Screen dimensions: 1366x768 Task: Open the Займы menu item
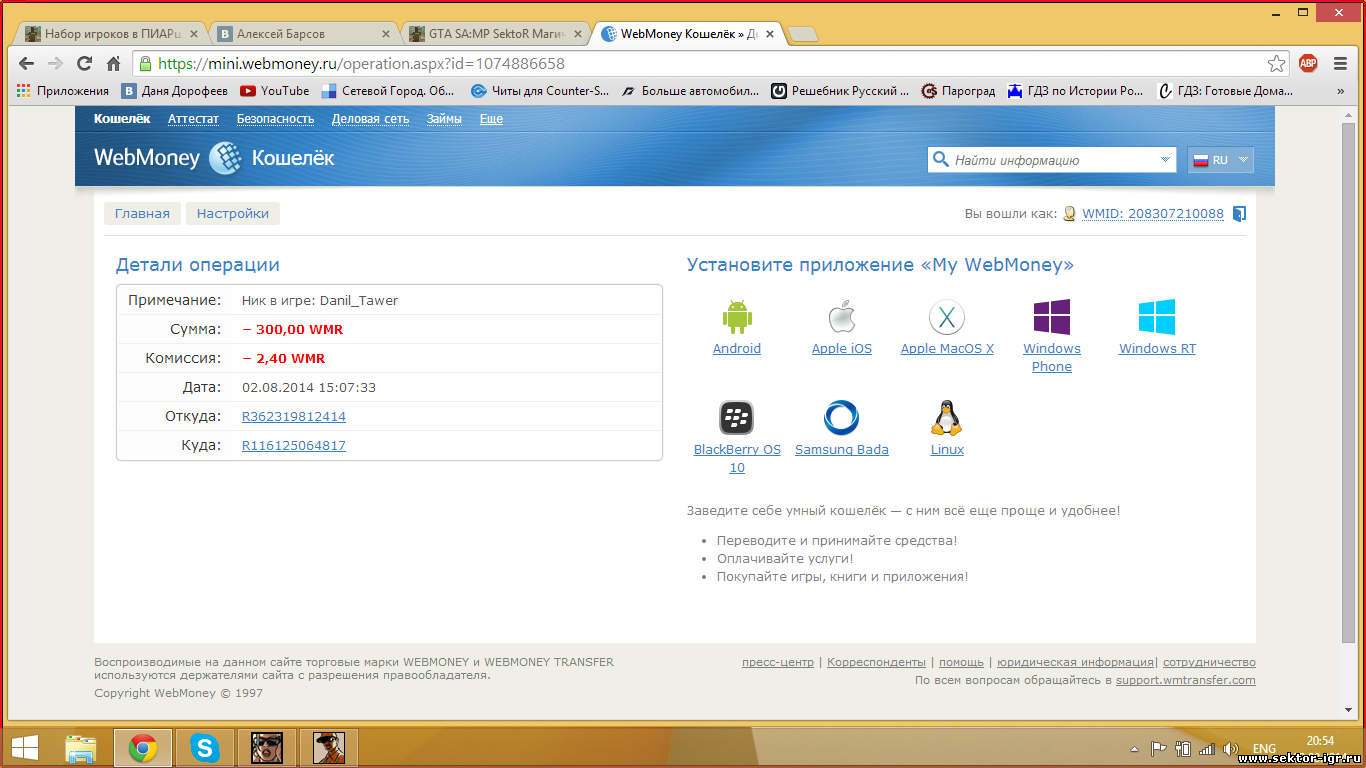[x=444, y=119]
